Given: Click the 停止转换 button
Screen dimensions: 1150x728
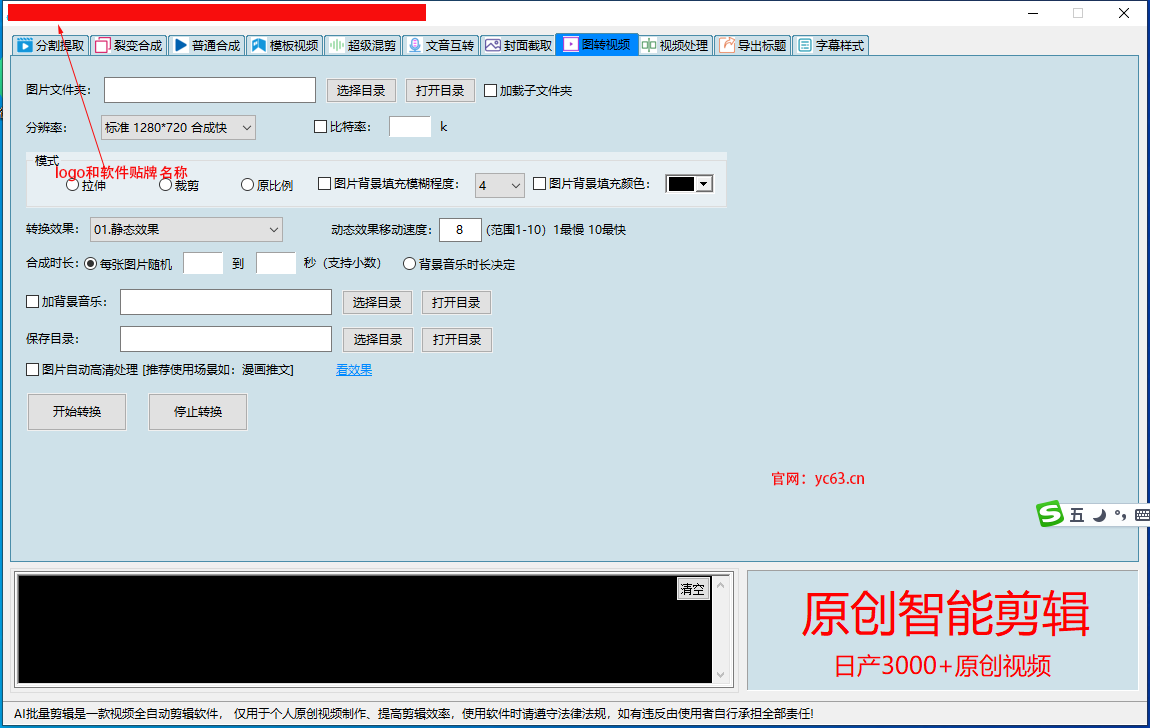Looking at the screenshot, I should pos(198,411).
